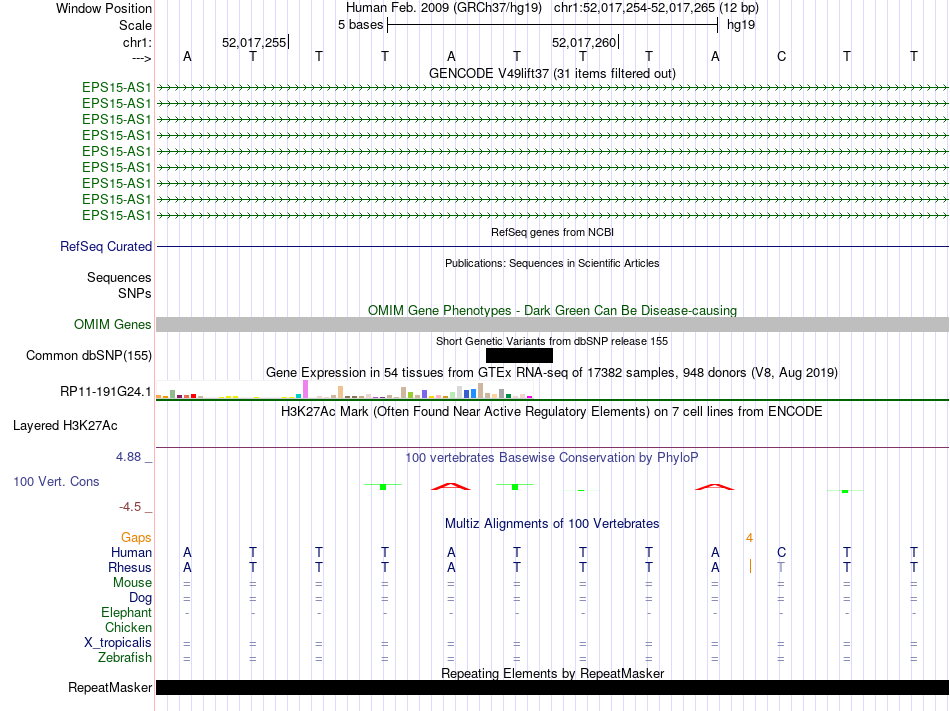Viewport: 950px width, 711px height.
Task: Open 100 vertebrates Basewise Conservation by PhyloP title
Action: 552,457
